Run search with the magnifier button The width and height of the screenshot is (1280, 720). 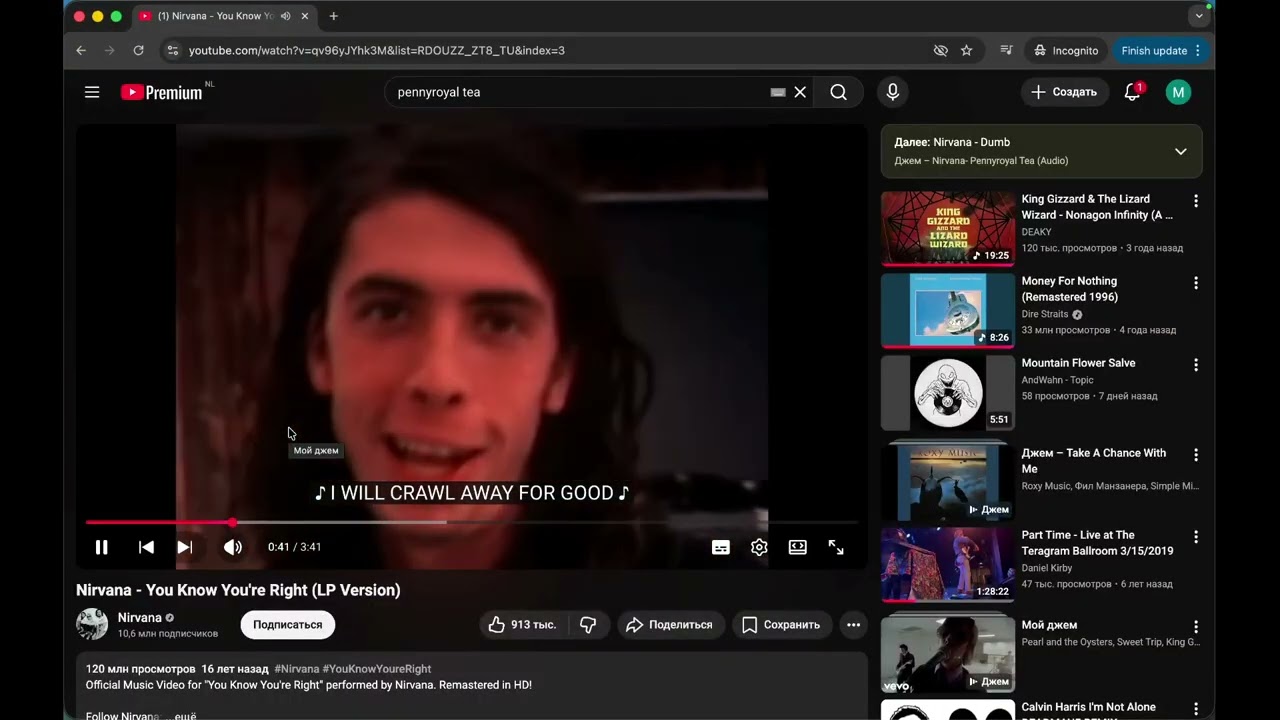838,92
